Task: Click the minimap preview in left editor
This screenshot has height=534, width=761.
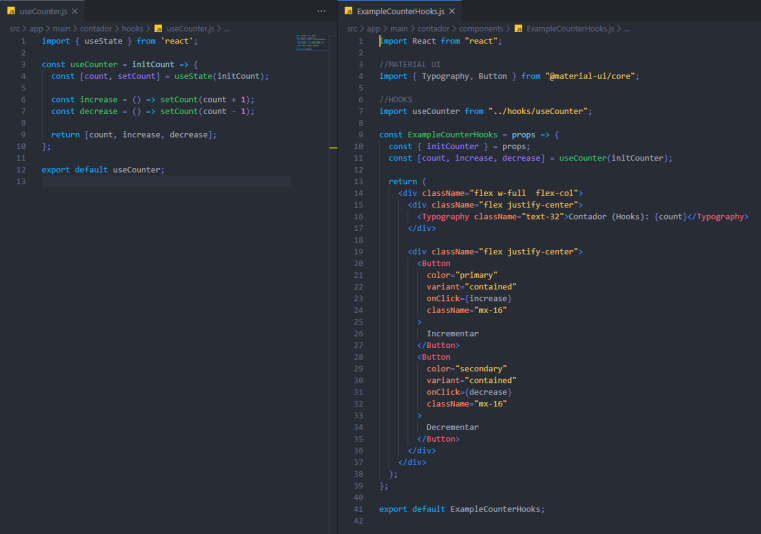Action: [x=313, y=44]
